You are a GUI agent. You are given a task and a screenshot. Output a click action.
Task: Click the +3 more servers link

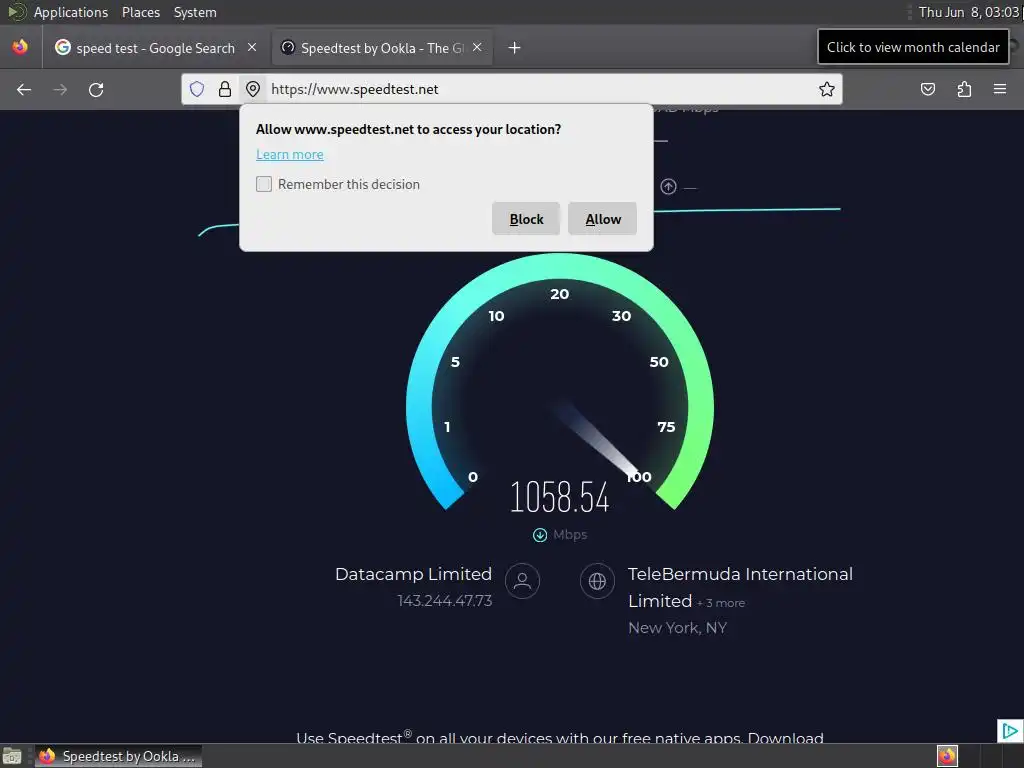click(x=721, y=603)
